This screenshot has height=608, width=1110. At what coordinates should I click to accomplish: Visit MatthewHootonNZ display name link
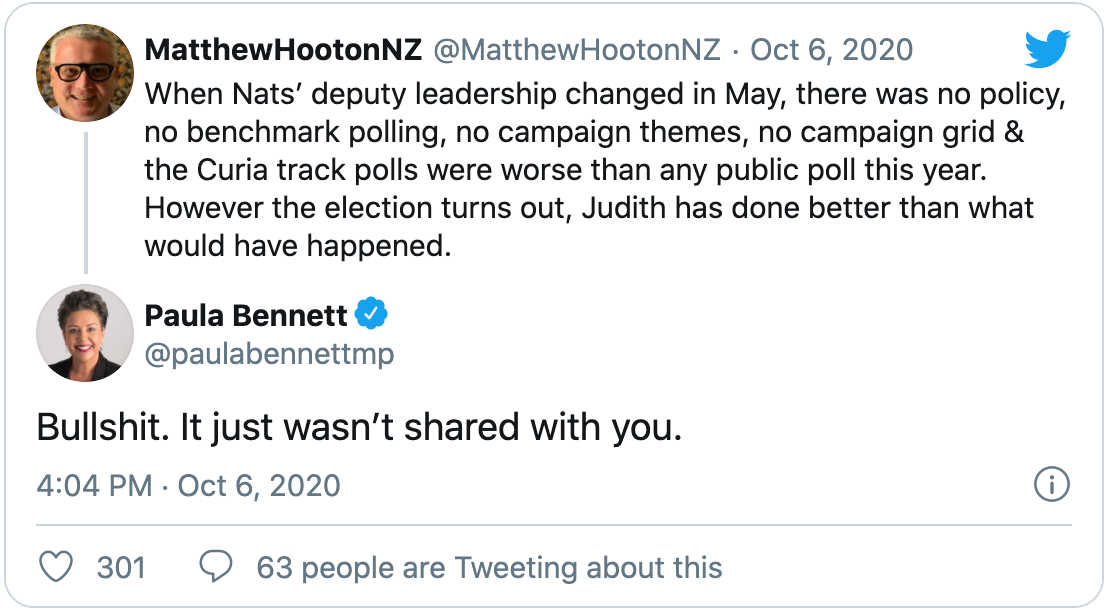click(x=283, y=50)
